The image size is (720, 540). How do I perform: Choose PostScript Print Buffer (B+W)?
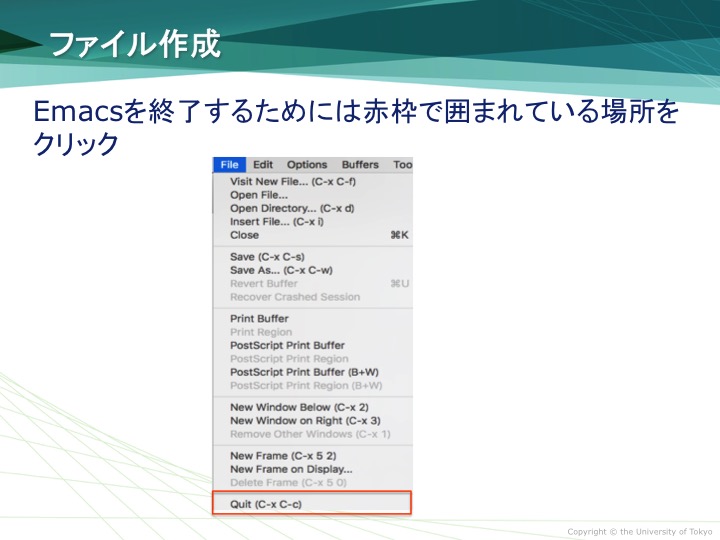(x=313, y=372)
